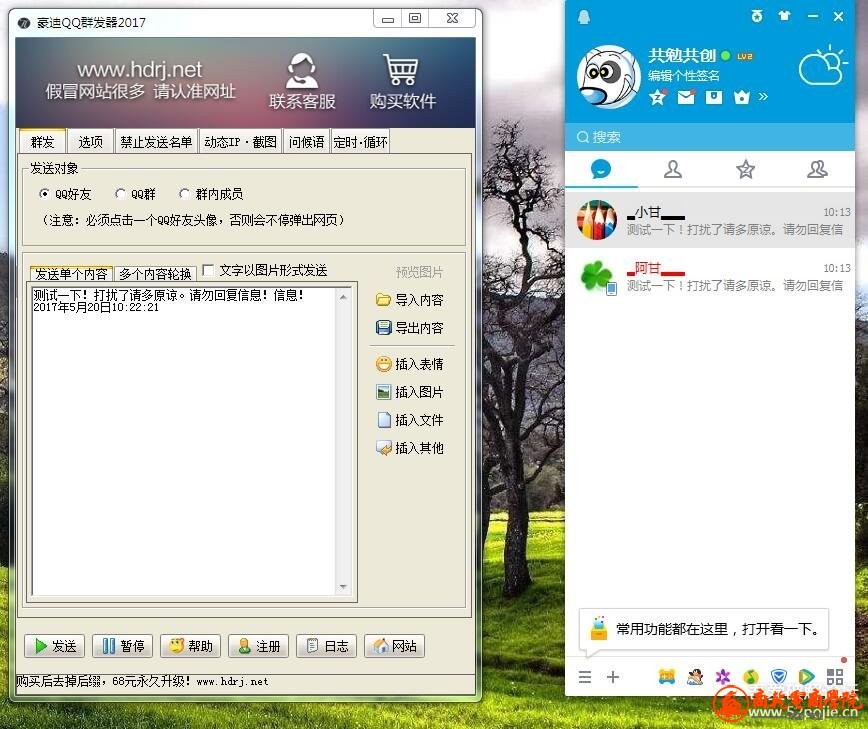Select the 群内成员 radio button
Viewport: 868px width, 729px height.
click(x=185, y=194)
